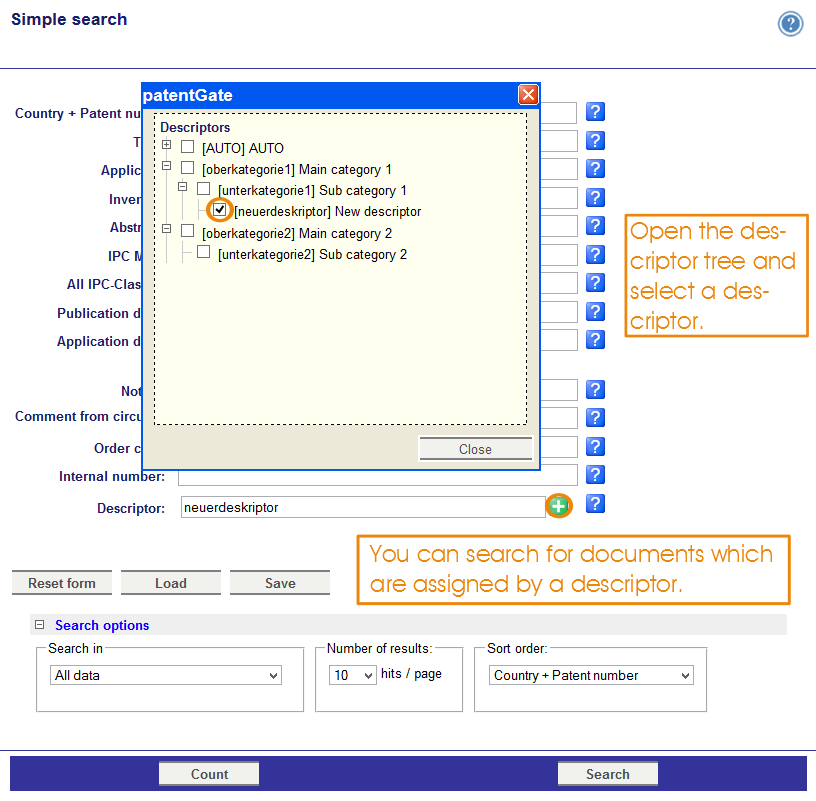Open help for Country + Patent number field
This screenshot has height=801, width=816.
click(x=595, y=112)
